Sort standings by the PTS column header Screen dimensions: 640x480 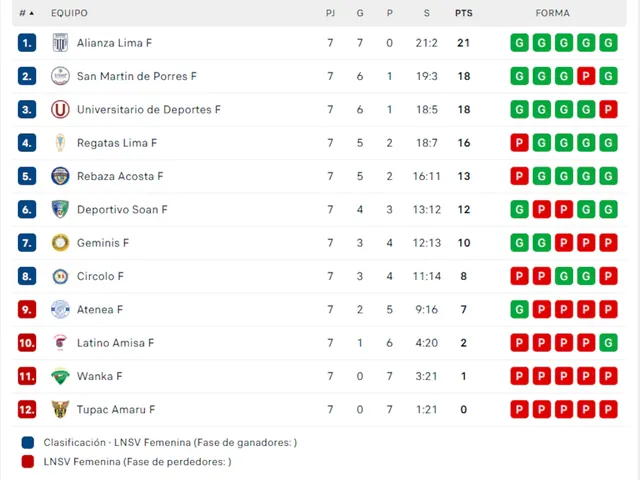(464, 13)
